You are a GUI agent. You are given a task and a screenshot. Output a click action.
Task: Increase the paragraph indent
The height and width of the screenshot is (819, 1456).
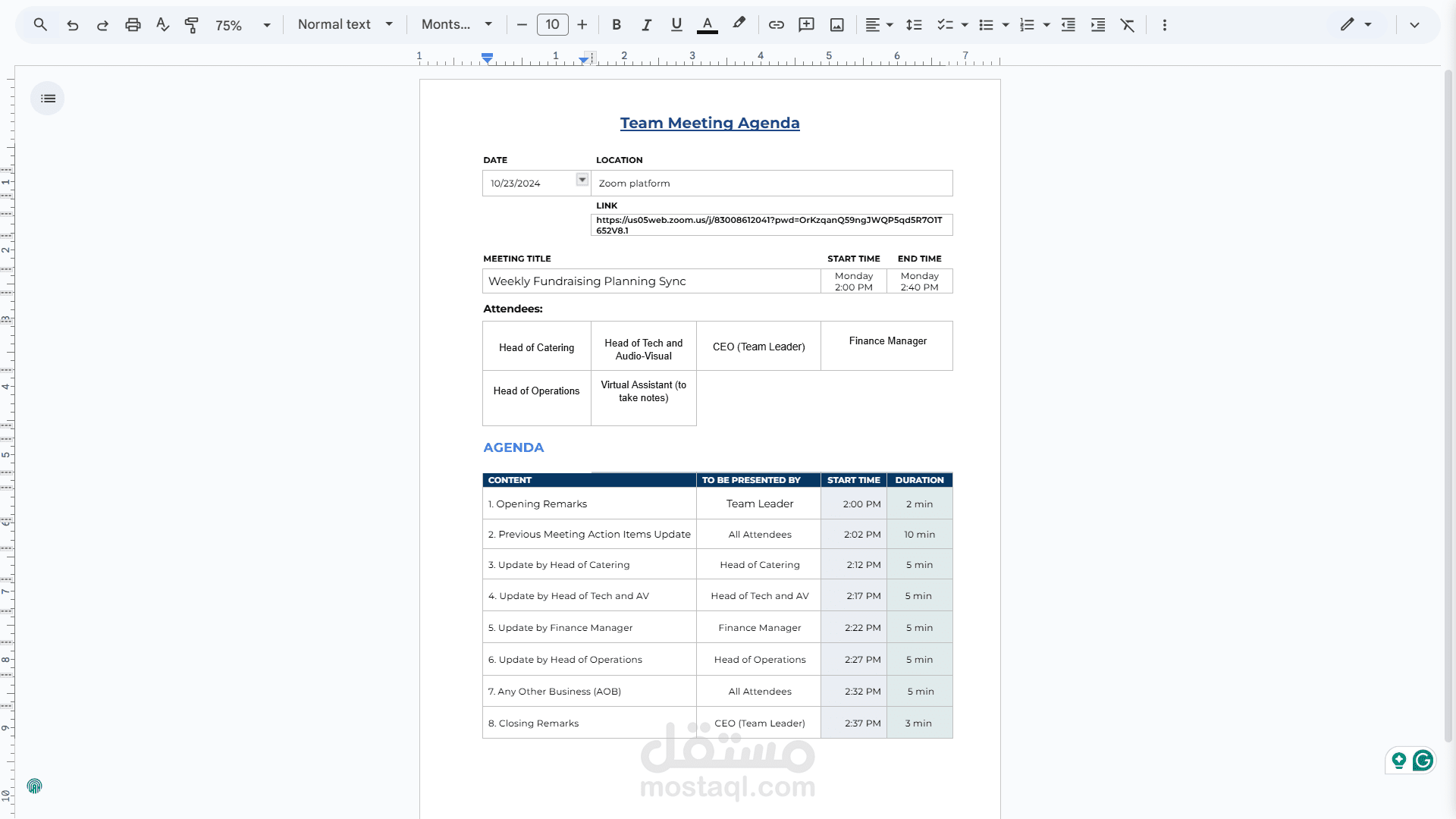[1098, 24]
